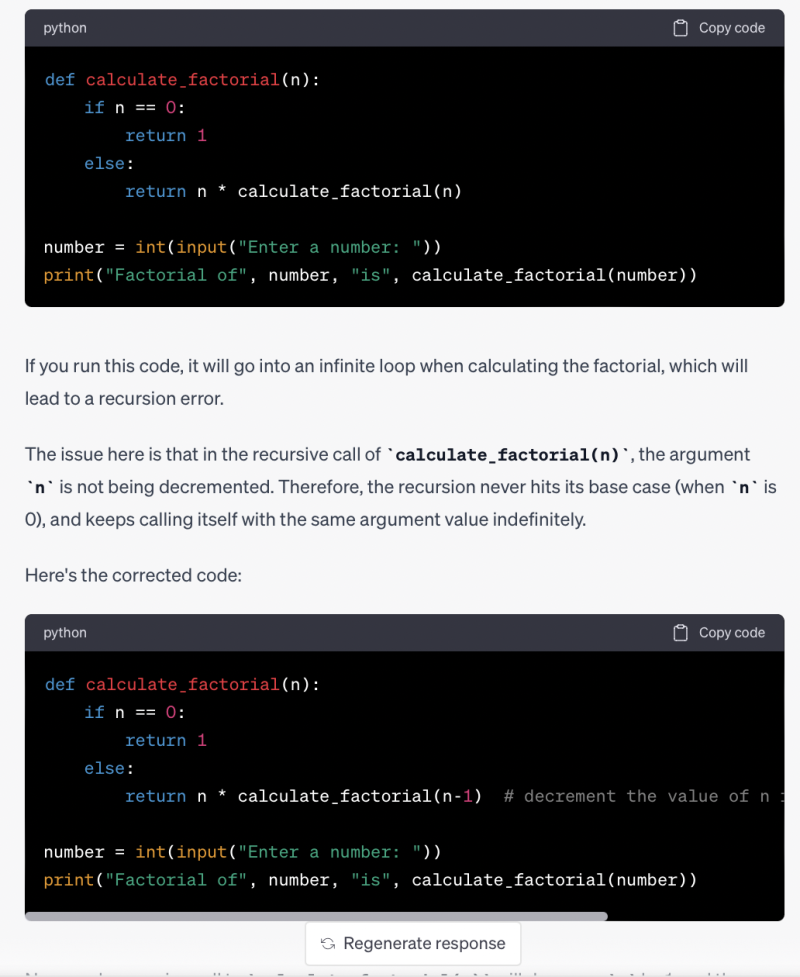Select the python language label on the corrected block

(64, 632)
